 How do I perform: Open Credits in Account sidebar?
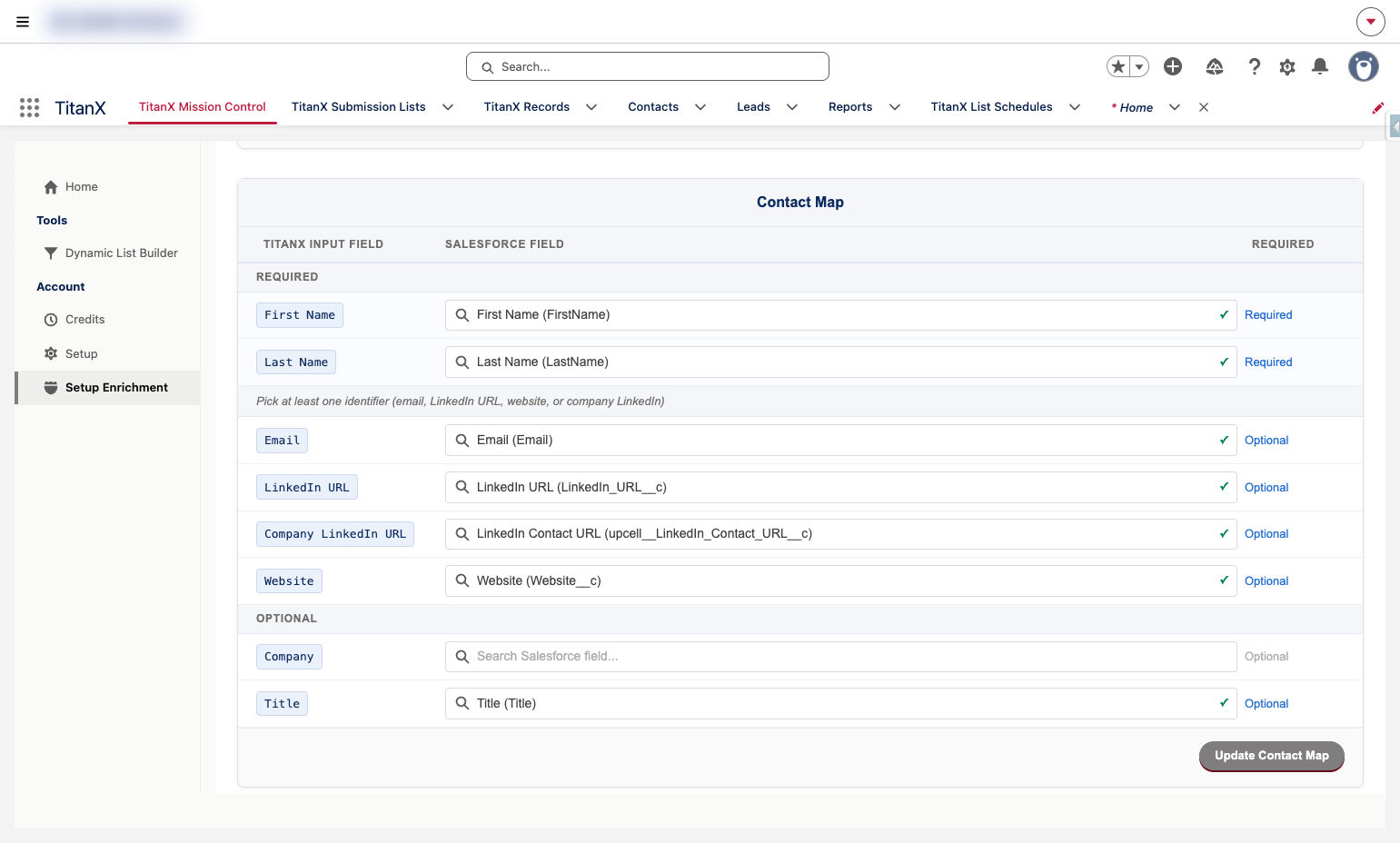(74, 320)
